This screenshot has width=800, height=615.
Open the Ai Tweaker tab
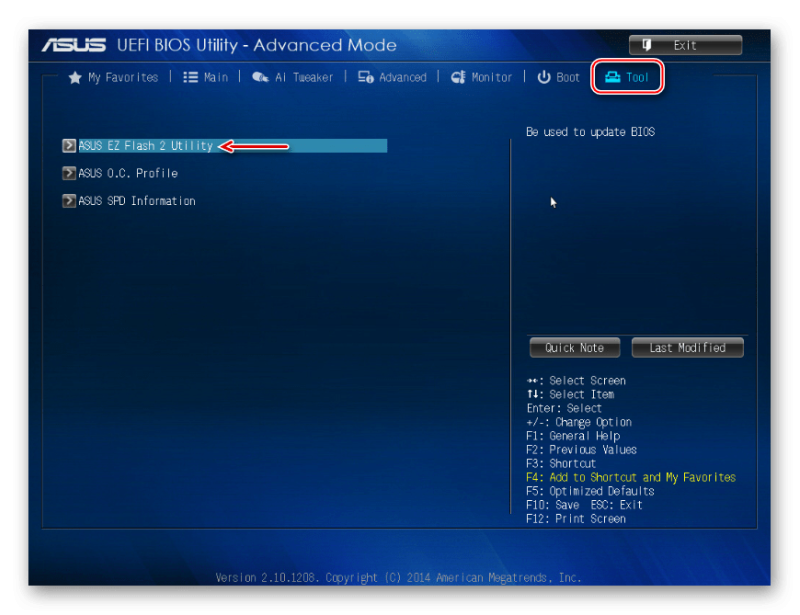pos(292,78)
